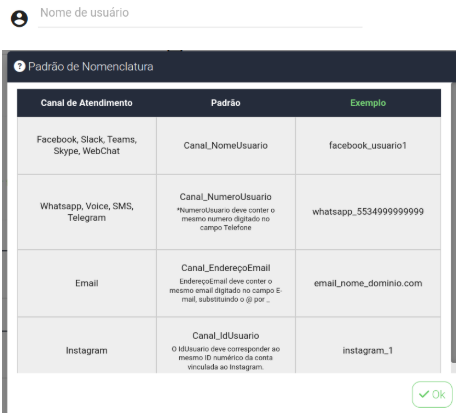Click the Facebook, Slack, Teams channel cell

(87, 146)
